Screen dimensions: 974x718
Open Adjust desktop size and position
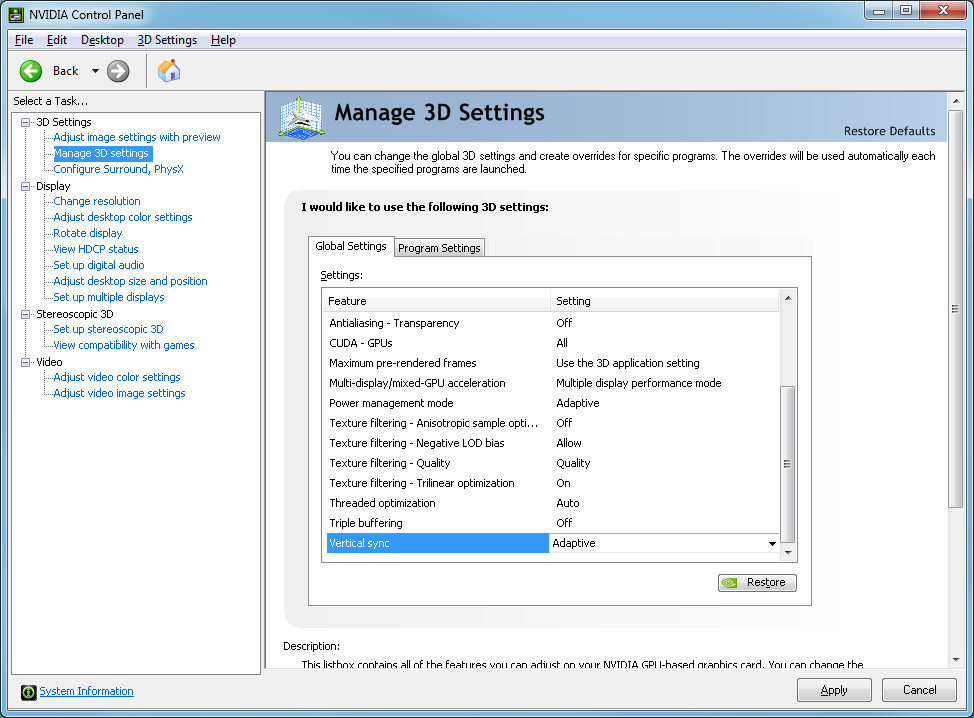pos(130,281)
